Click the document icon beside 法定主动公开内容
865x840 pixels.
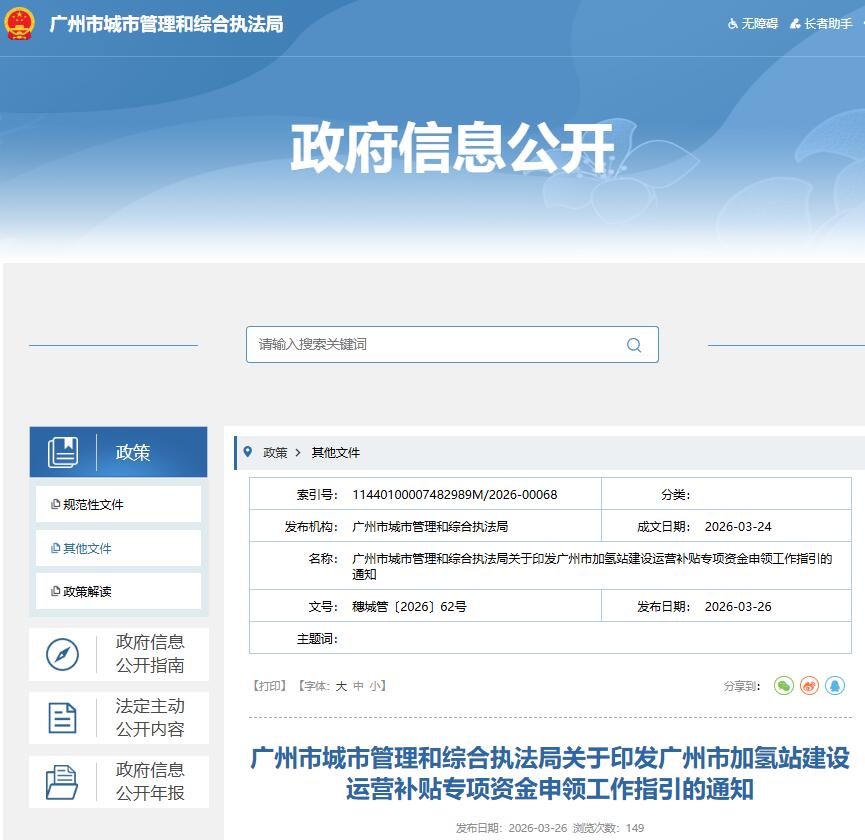tap(63, 718)
